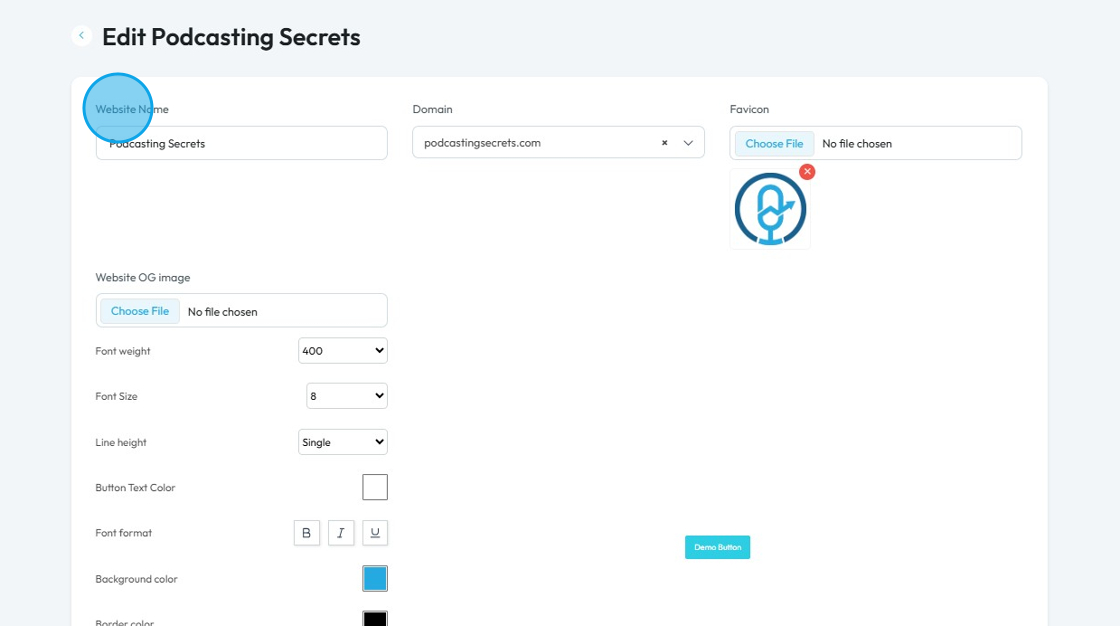
Task: Open the Line height dropdown
Action: pyautogui.click(x=343, y=442)
